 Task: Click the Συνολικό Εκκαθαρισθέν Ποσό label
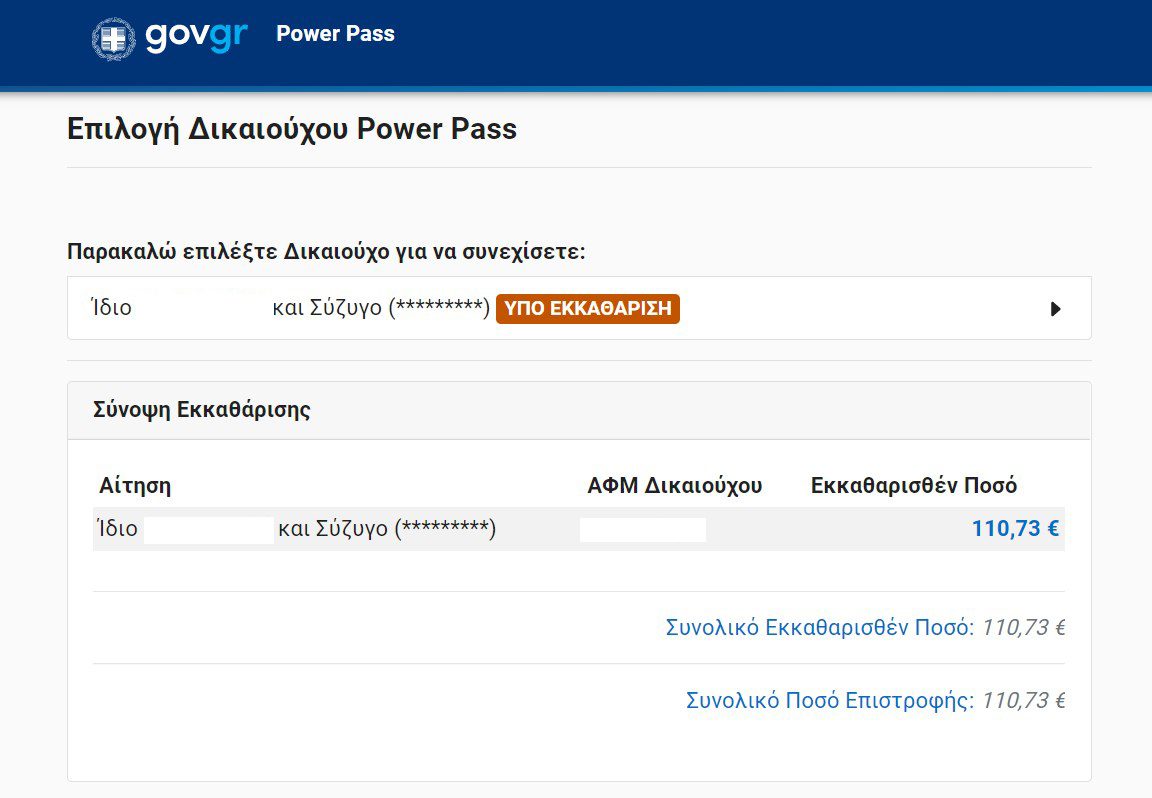(x=819, y=628)
